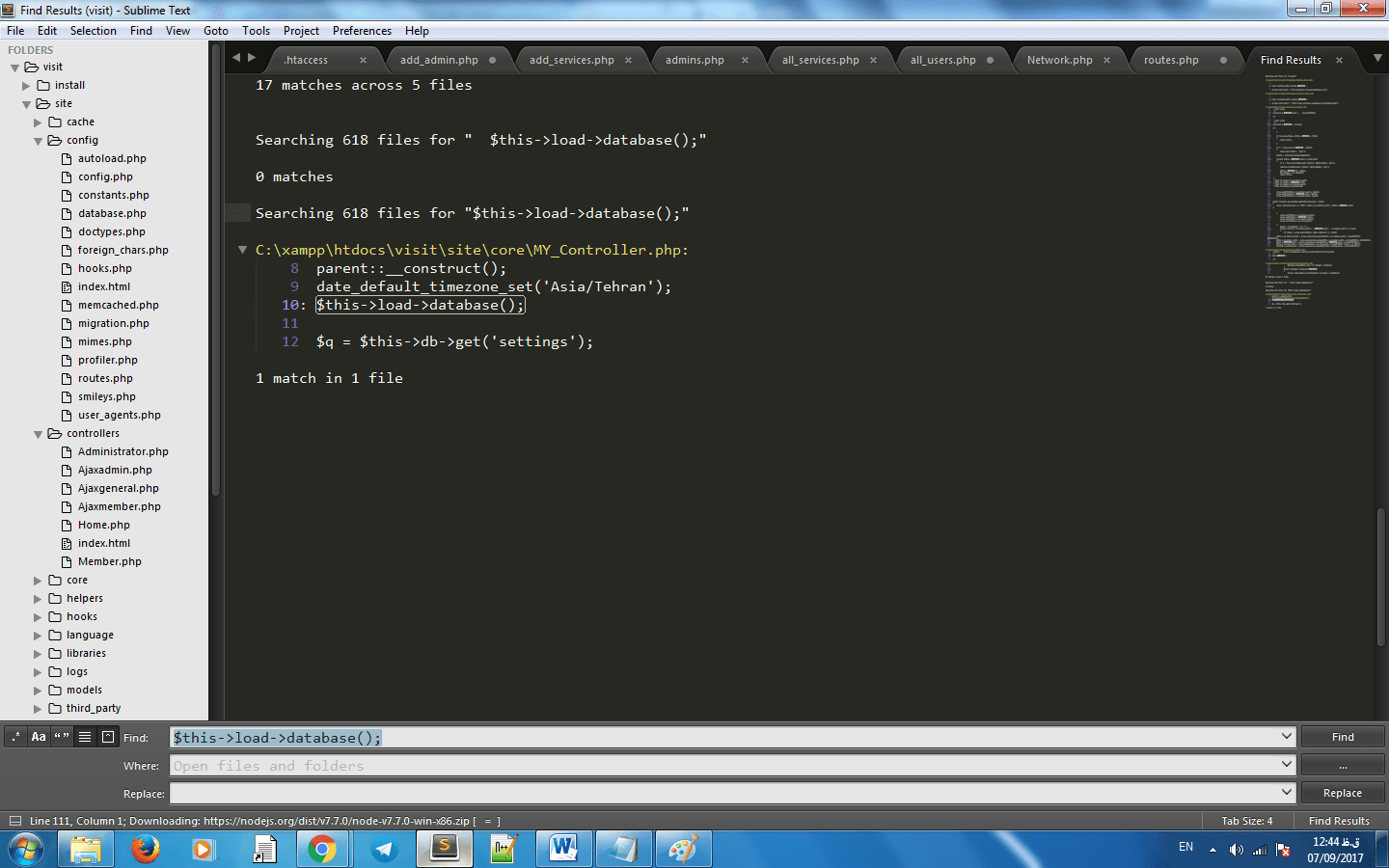Show previous tabs with left arrow

pos(236,58)
